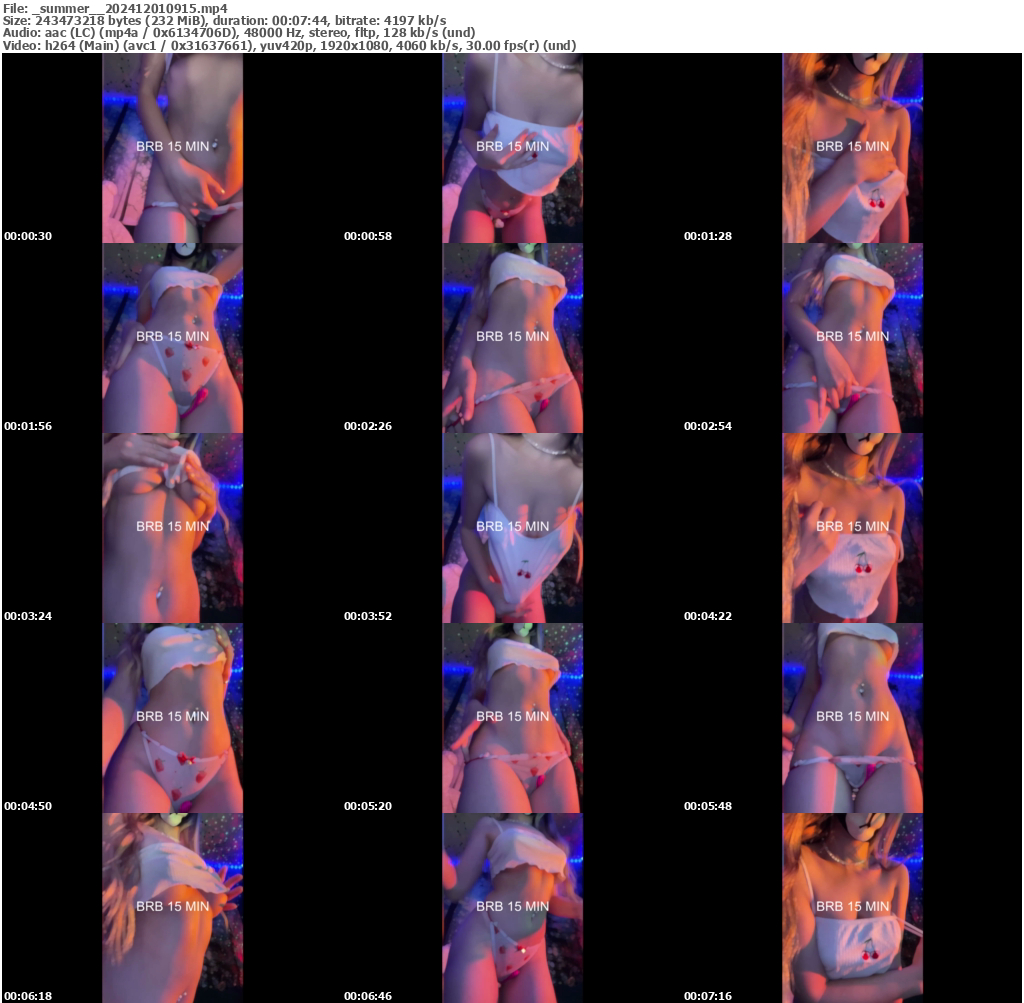Click the timestamp text 00:03:52
This screenshot has width=1024, height=1003.
click(366, 616)
